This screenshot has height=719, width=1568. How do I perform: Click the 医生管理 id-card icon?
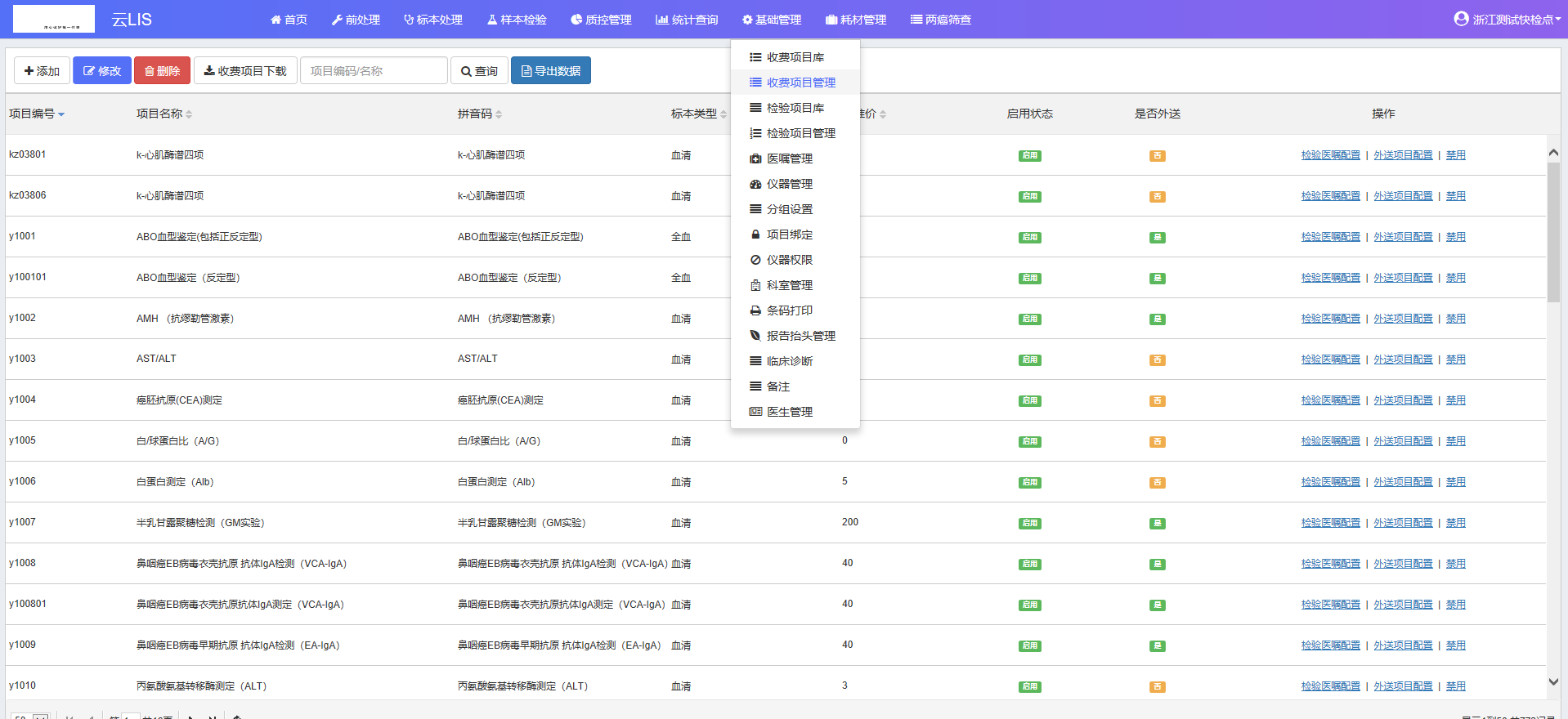(x=755, y=412)
